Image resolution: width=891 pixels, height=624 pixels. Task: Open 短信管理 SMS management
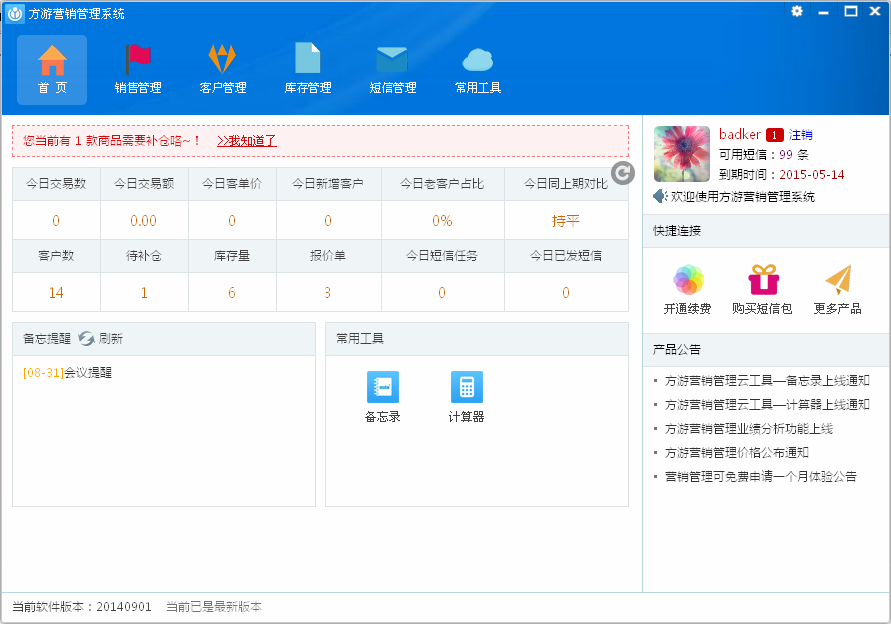pos(393,70)
